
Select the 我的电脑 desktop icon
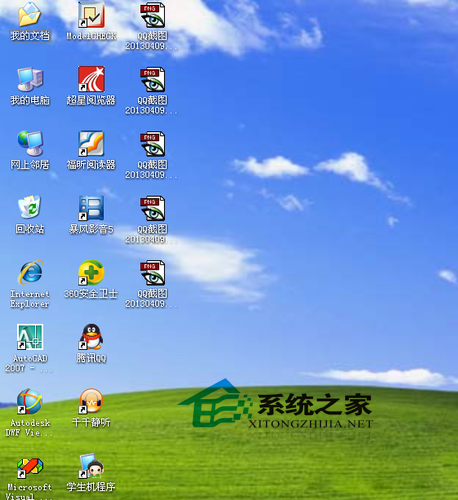[x=30, y=79]
